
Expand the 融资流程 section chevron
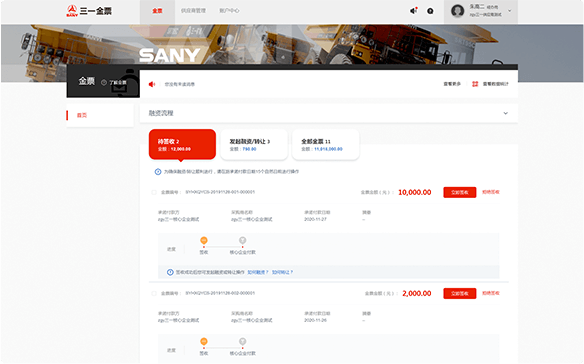[x=505, y=113]
